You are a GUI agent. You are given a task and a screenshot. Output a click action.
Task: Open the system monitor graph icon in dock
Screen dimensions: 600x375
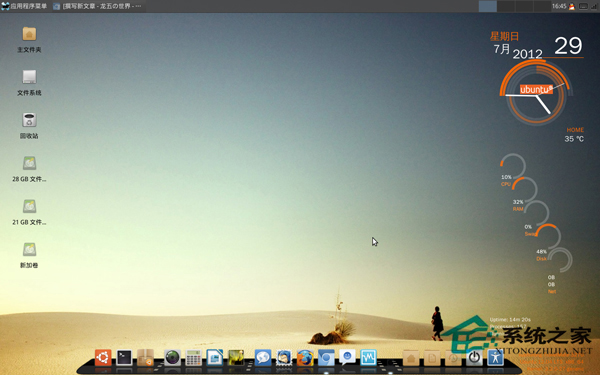(x=368, y=357)
